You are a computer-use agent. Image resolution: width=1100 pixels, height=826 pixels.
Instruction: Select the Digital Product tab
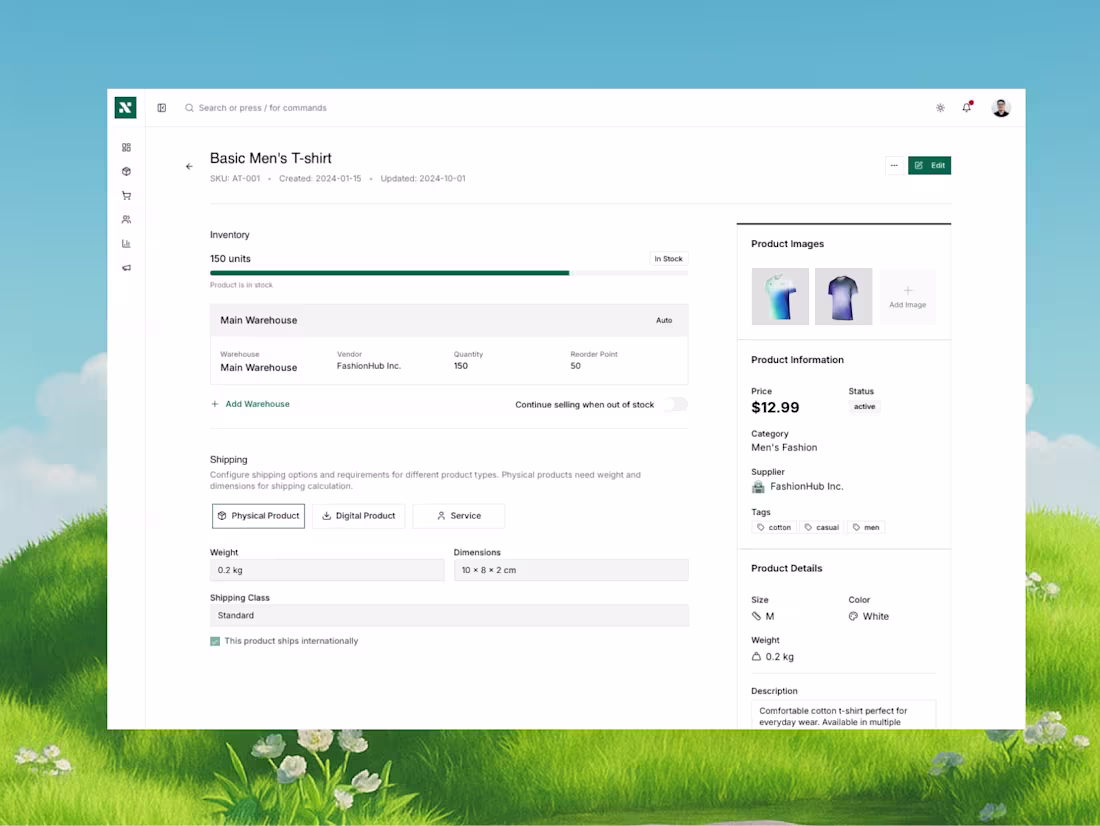coord(358,516)
